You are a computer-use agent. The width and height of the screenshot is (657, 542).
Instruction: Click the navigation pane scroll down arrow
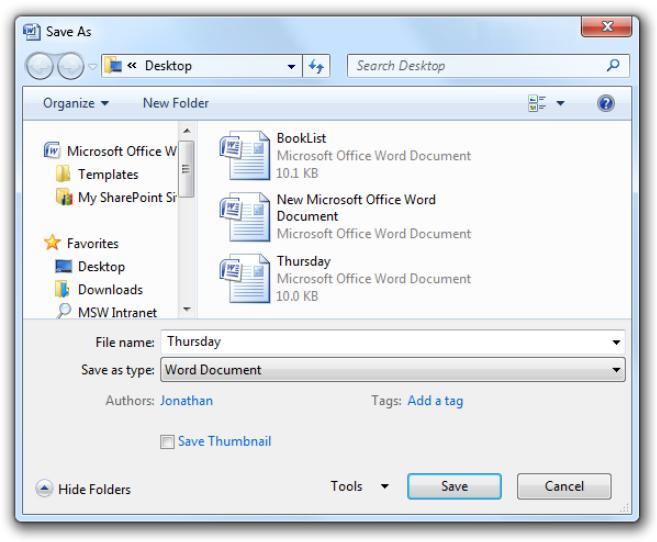[187, 309]
